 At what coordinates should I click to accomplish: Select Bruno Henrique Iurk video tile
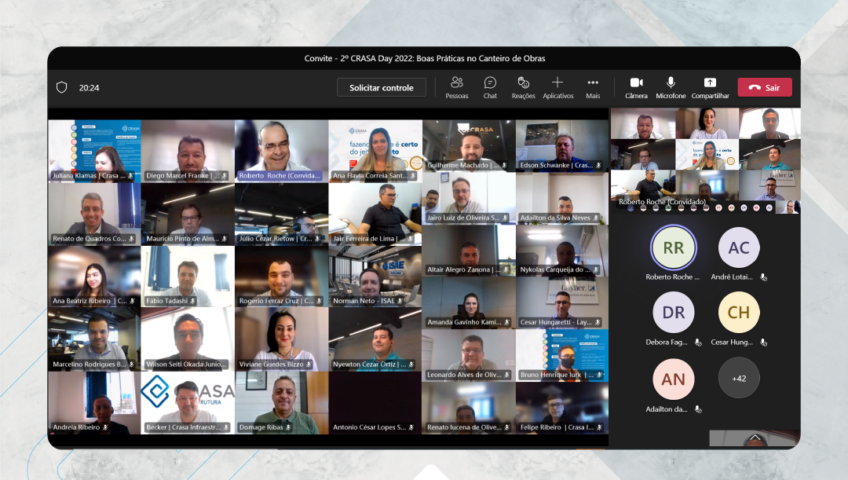point(562,356)
